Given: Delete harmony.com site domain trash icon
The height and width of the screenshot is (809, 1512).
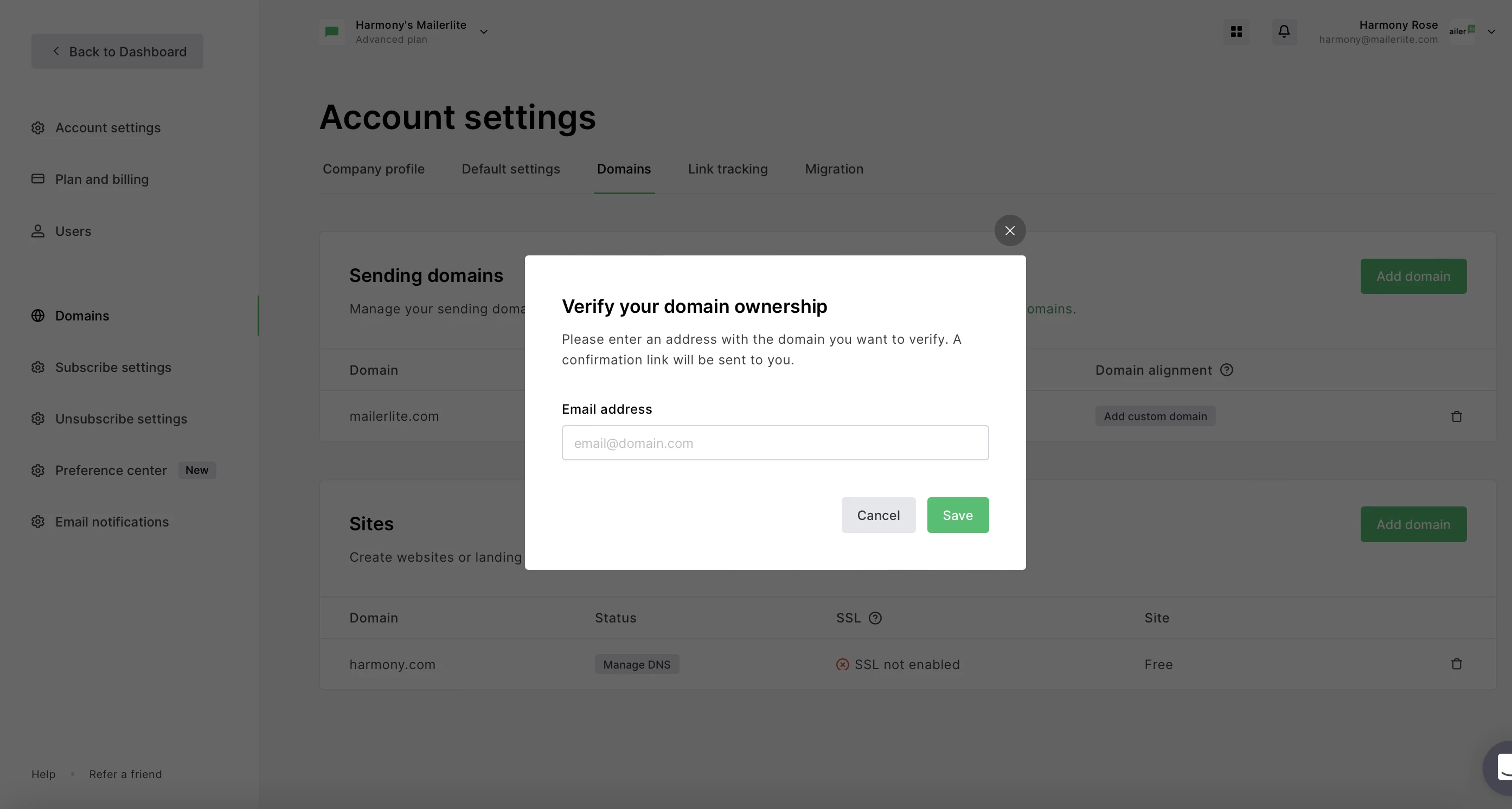Looking at the screenshot, I should click(1456, 664).
